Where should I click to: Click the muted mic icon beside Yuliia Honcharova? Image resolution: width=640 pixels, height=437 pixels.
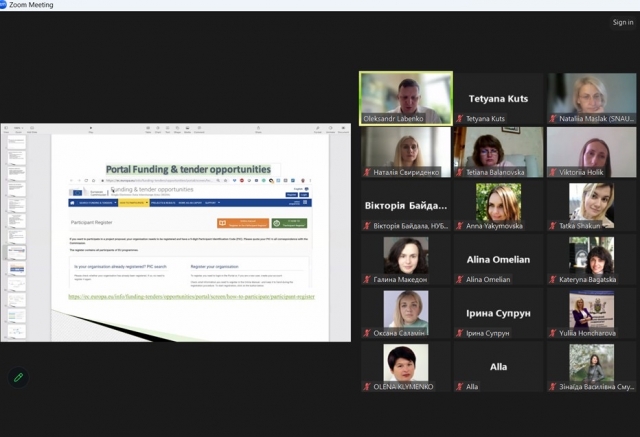coord(553,333)
